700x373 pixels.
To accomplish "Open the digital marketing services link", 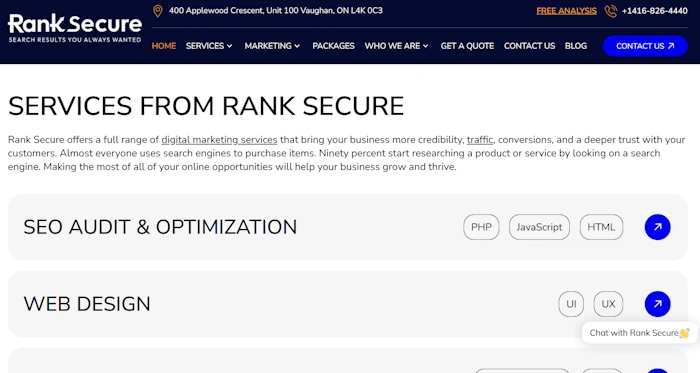I will pyautogui.click(x=219, y=140).
